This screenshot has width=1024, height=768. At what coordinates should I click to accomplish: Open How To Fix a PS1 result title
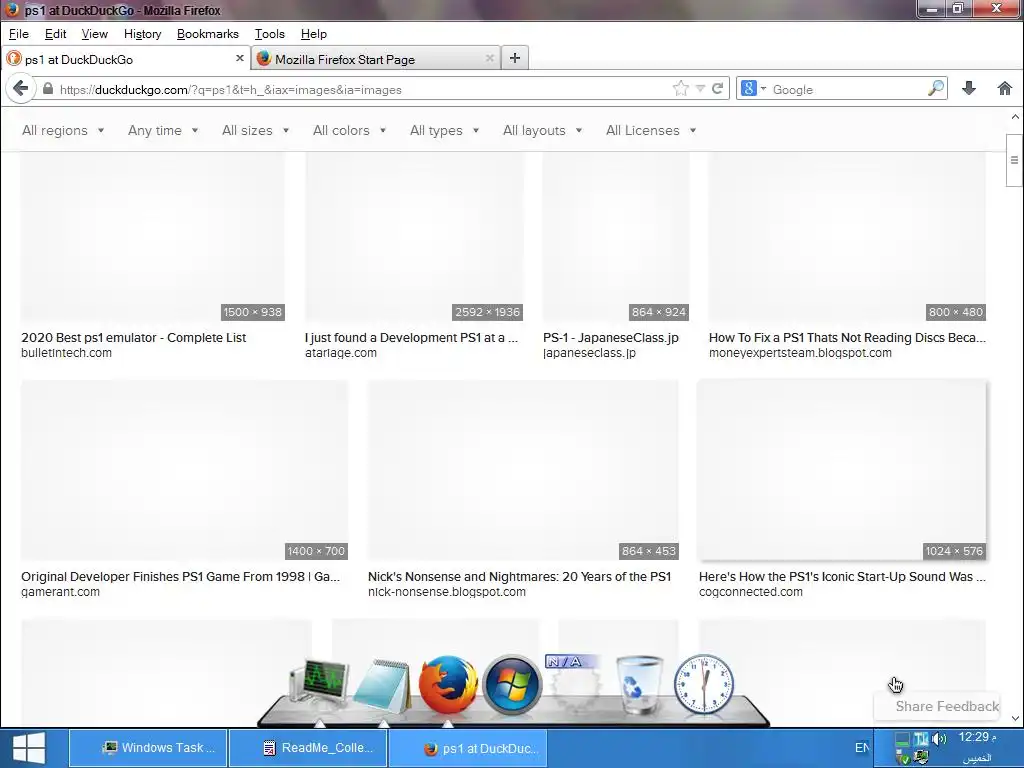tap(847, 338)
